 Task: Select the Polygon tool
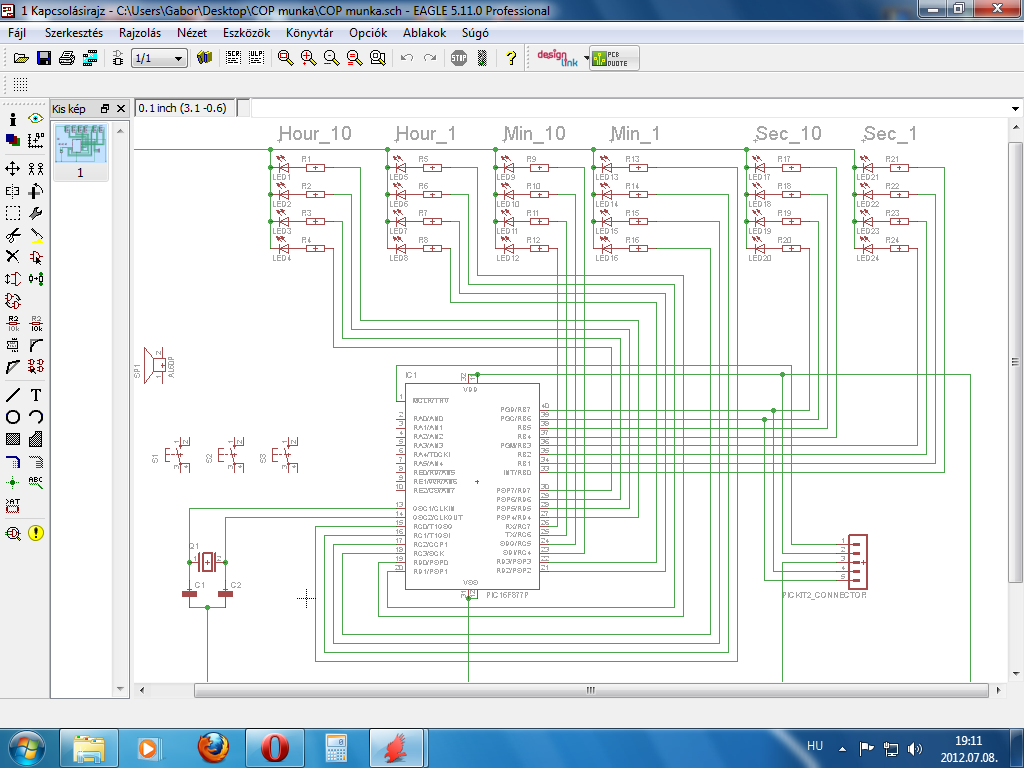[36, 440]
